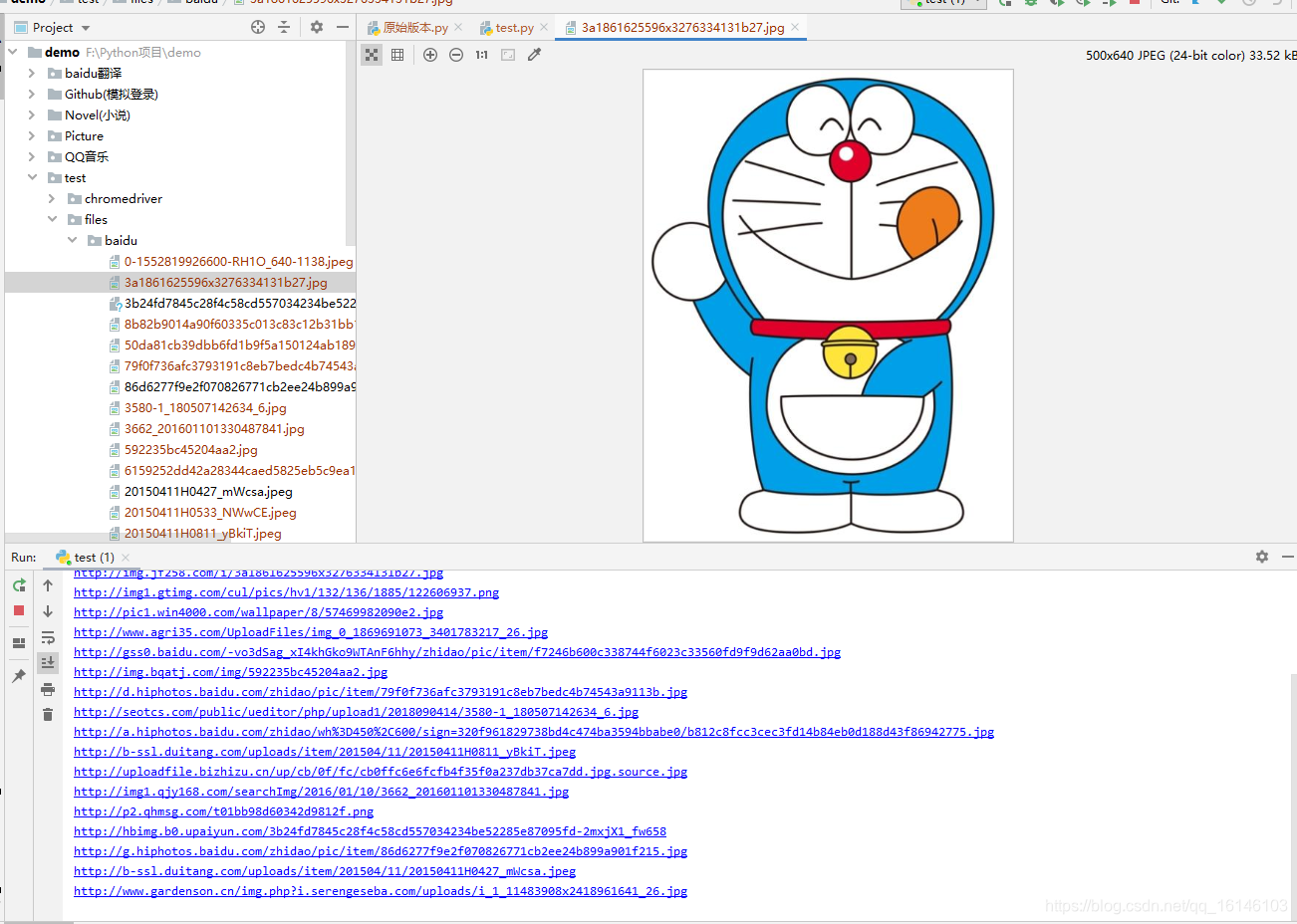Open Run panel settings gear

[1262, 557]
